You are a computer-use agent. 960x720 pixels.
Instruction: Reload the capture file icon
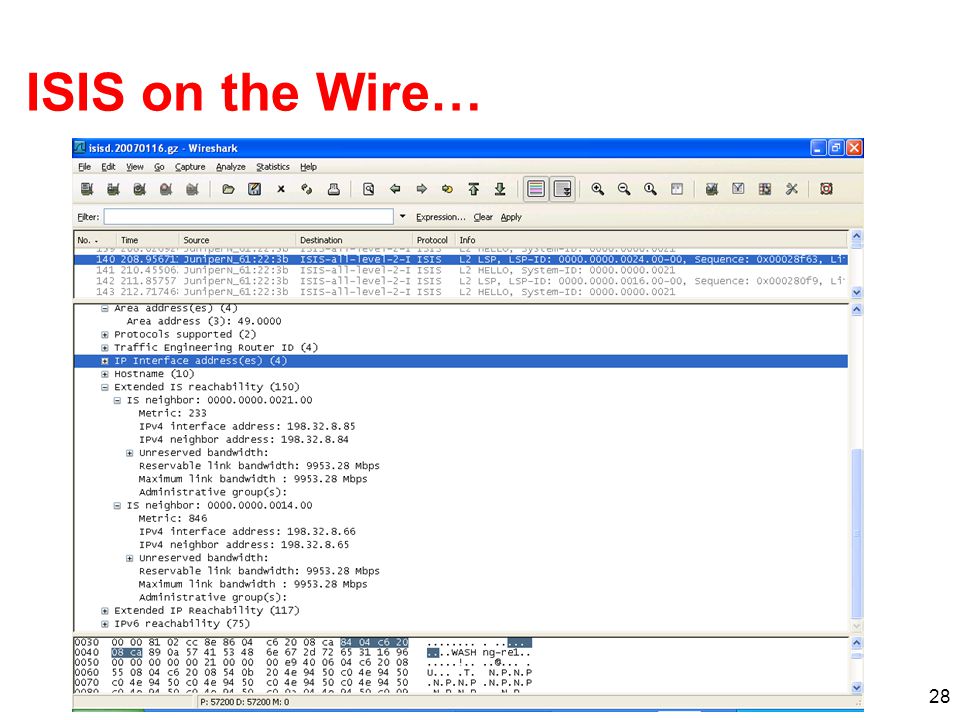pyautogui.click(x=307, y=189)
